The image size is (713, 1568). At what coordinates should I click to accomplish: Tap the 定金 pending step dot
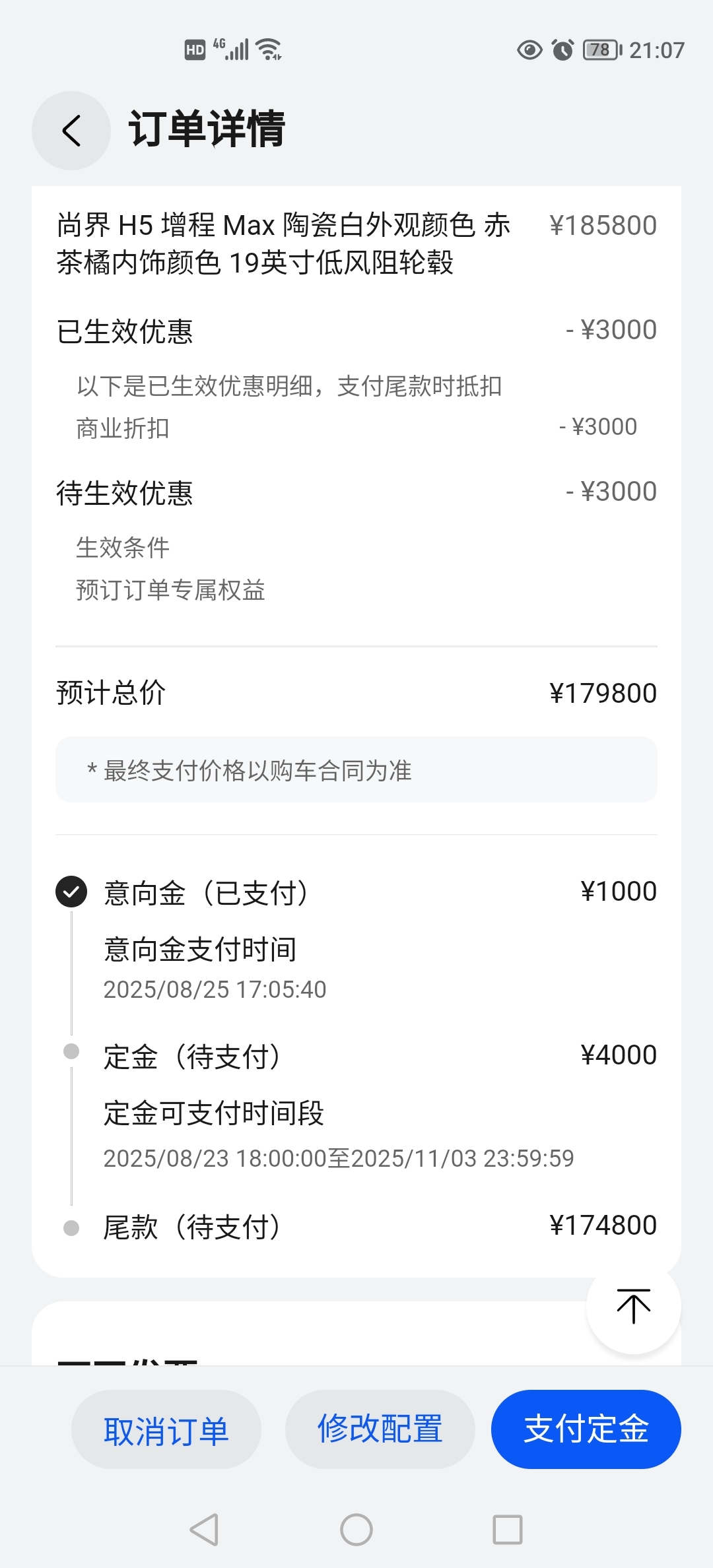click(71, 1051)
